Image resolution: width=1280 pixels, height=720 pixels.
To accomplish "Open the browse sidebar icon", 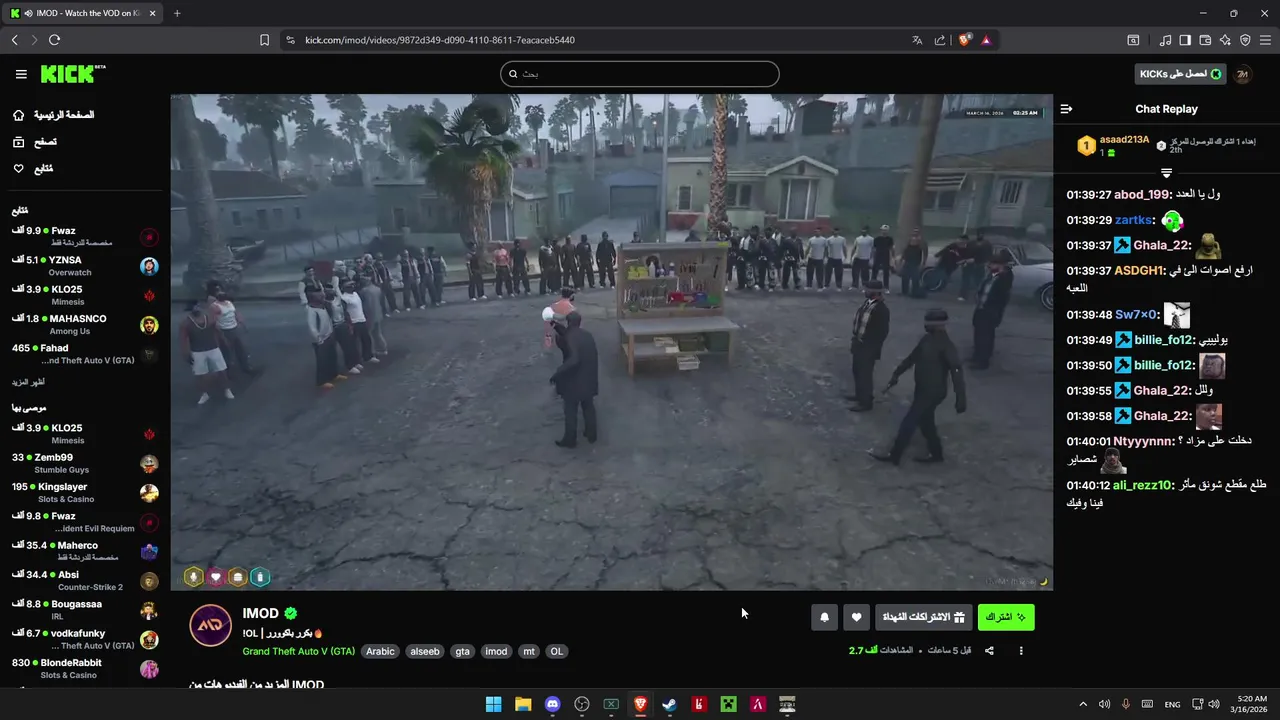I will pyautogui.click(x=18, y=142).
